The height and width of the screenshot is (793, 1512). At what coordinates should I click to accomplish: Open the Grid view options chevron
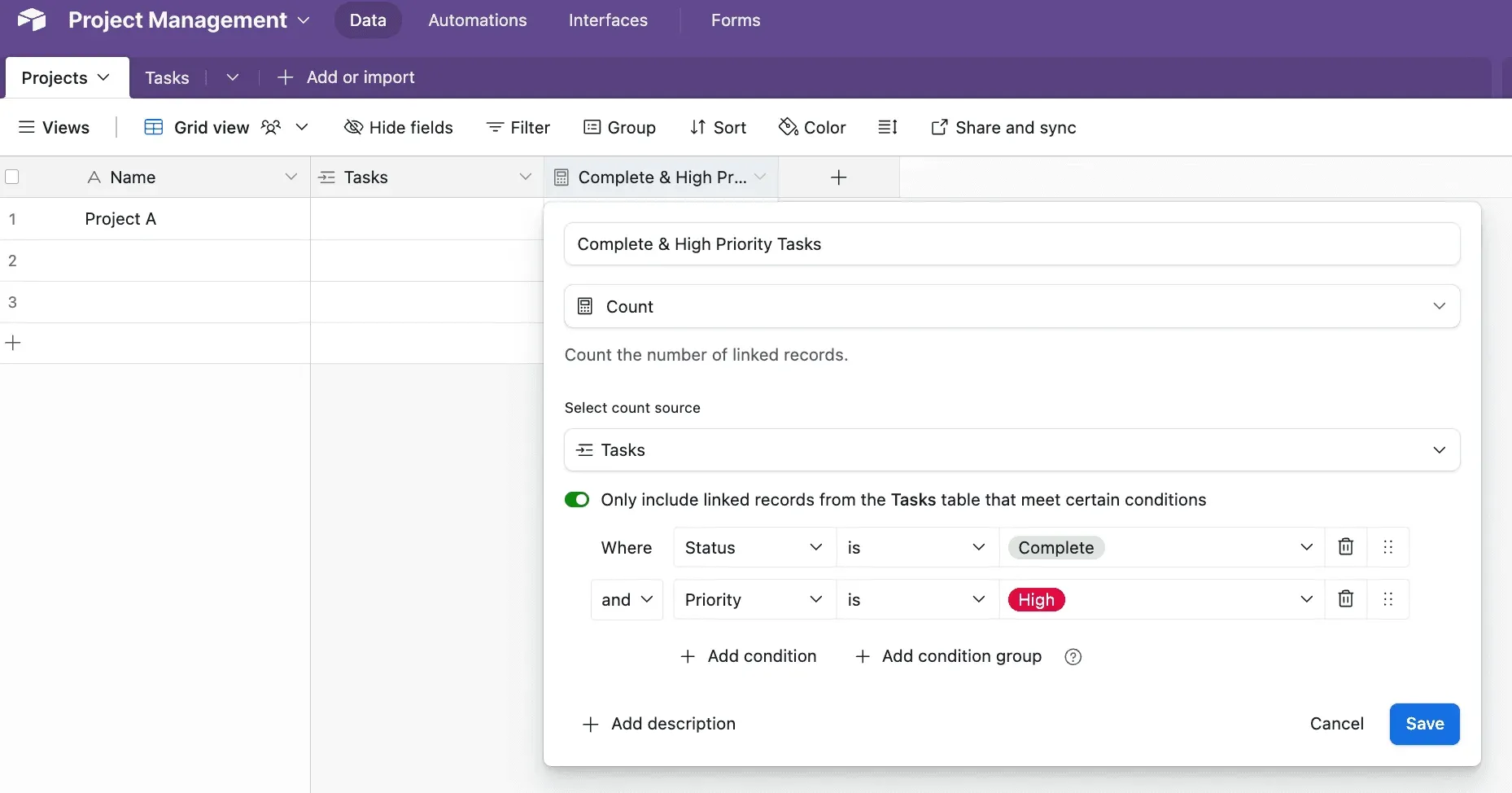click(302, 127)
